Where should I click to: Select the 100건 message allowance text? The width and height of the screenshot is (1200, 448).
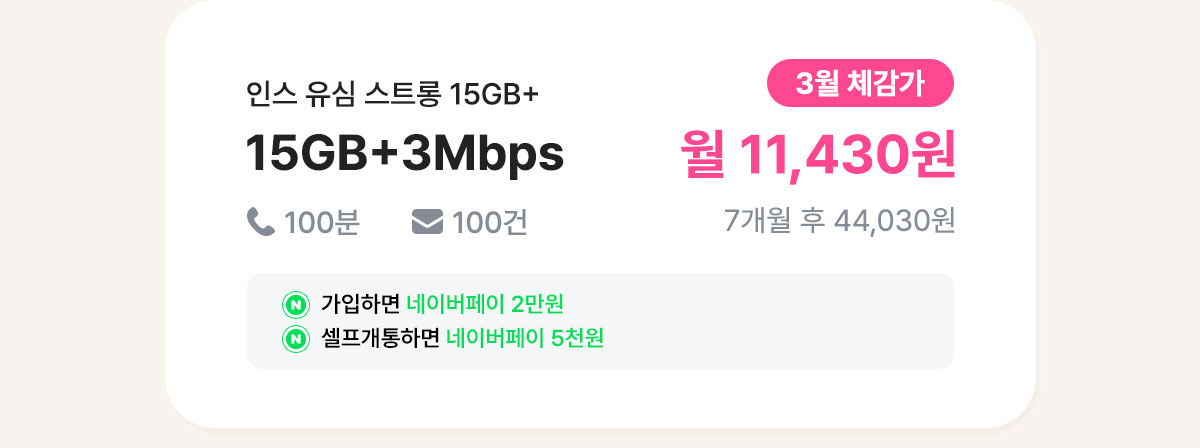(x=490, y=222)
